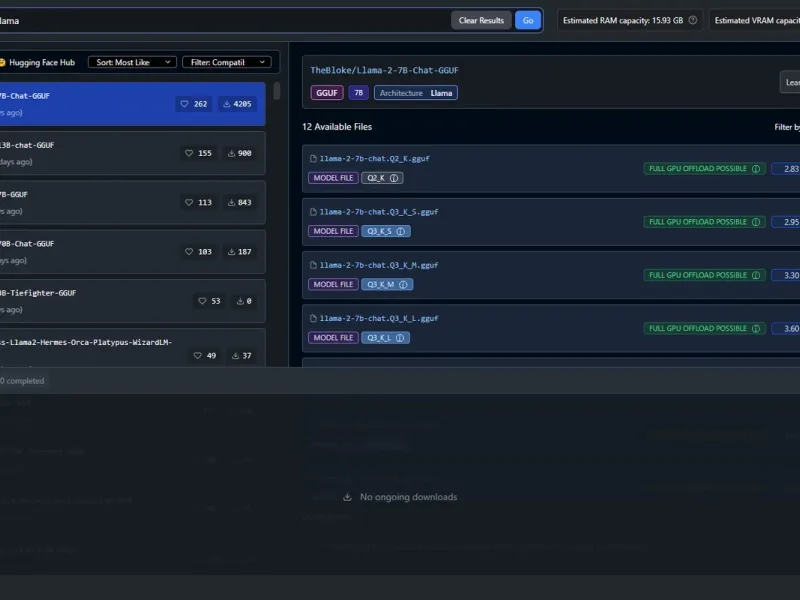This screenshot has height=600, width=800.
Task: Click the heart icon showing 49 likes
Action: pyautogui.click(x=197, y=356)
